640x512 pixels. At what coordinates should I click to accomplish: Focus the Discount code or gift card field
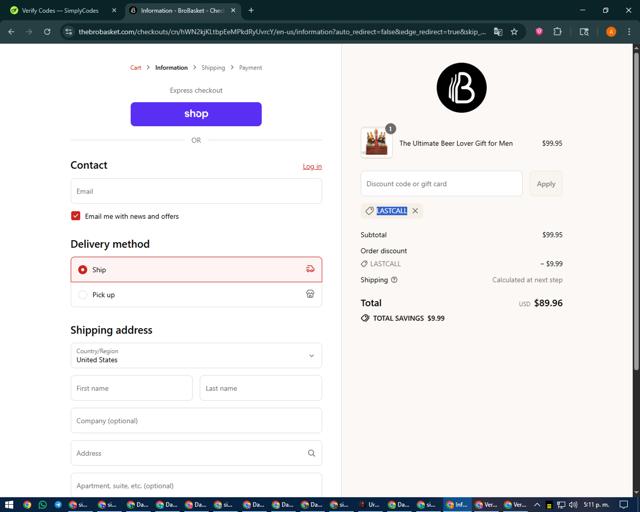point(441,184)
